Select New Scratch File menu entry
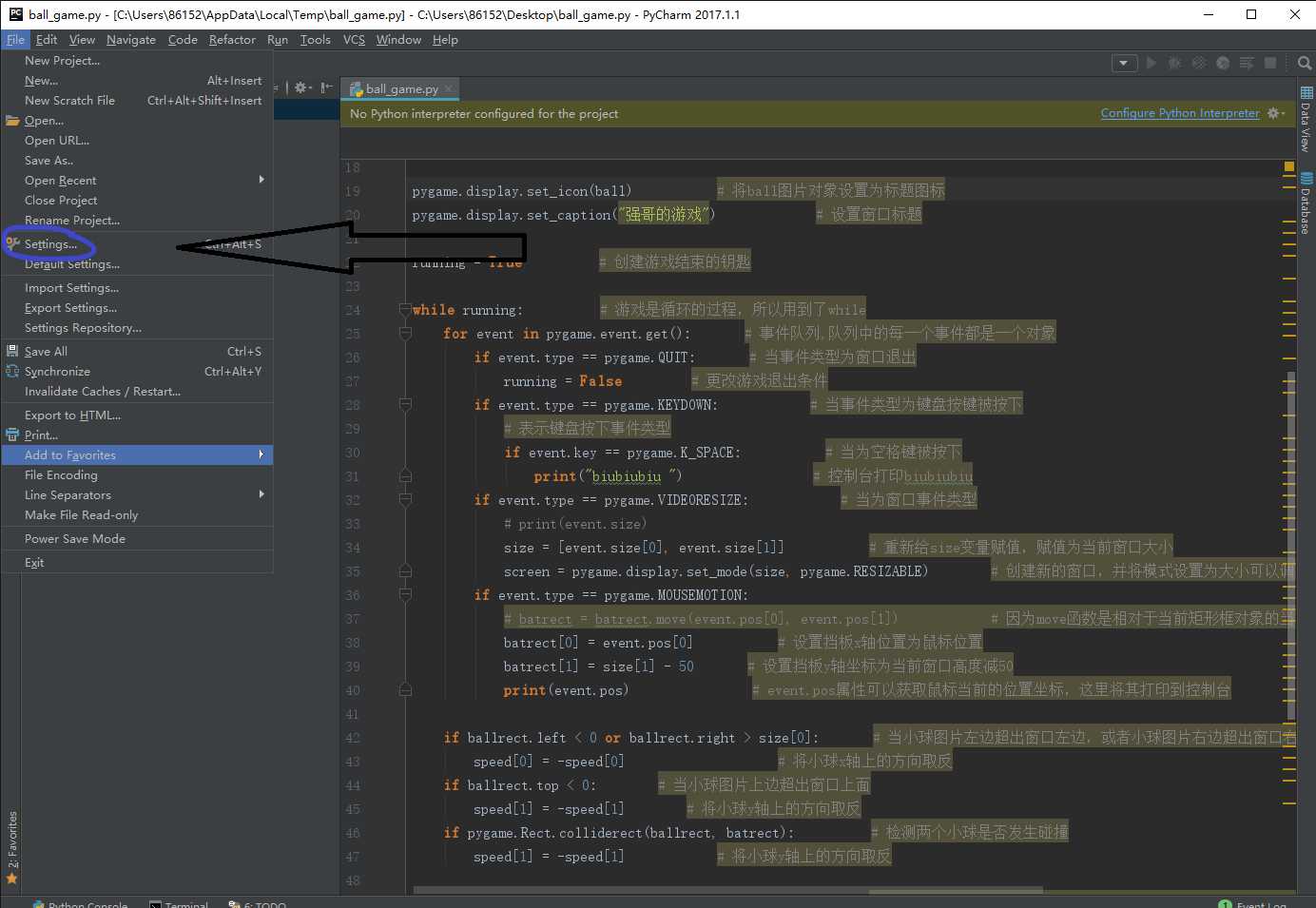Viewport: 1316px width, 908px height. click(137, 101)
